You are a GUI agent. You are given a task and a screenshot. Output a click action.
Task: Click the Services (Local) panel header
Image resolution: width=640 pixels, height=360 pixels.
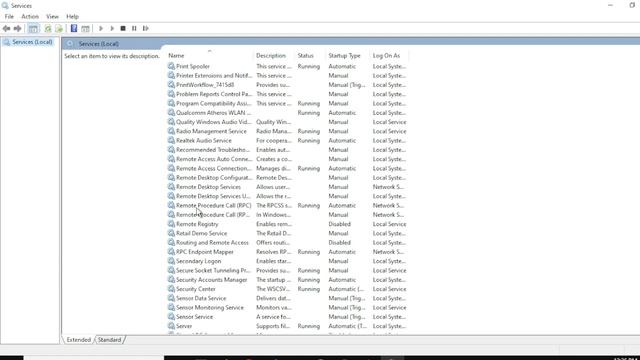[99, 44]
